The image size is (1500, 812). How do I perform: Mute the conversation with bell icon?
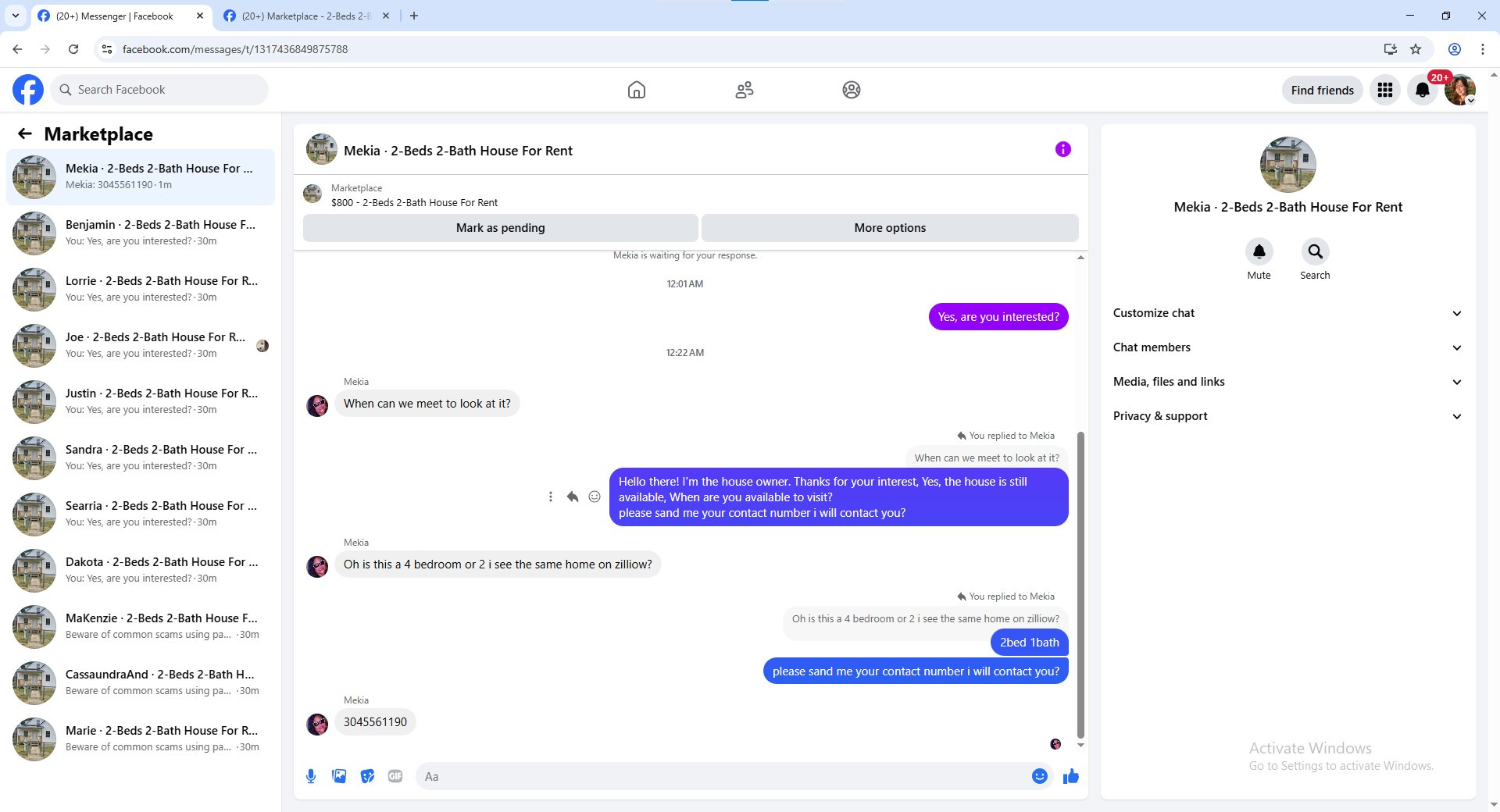[x=1259, y=251]
